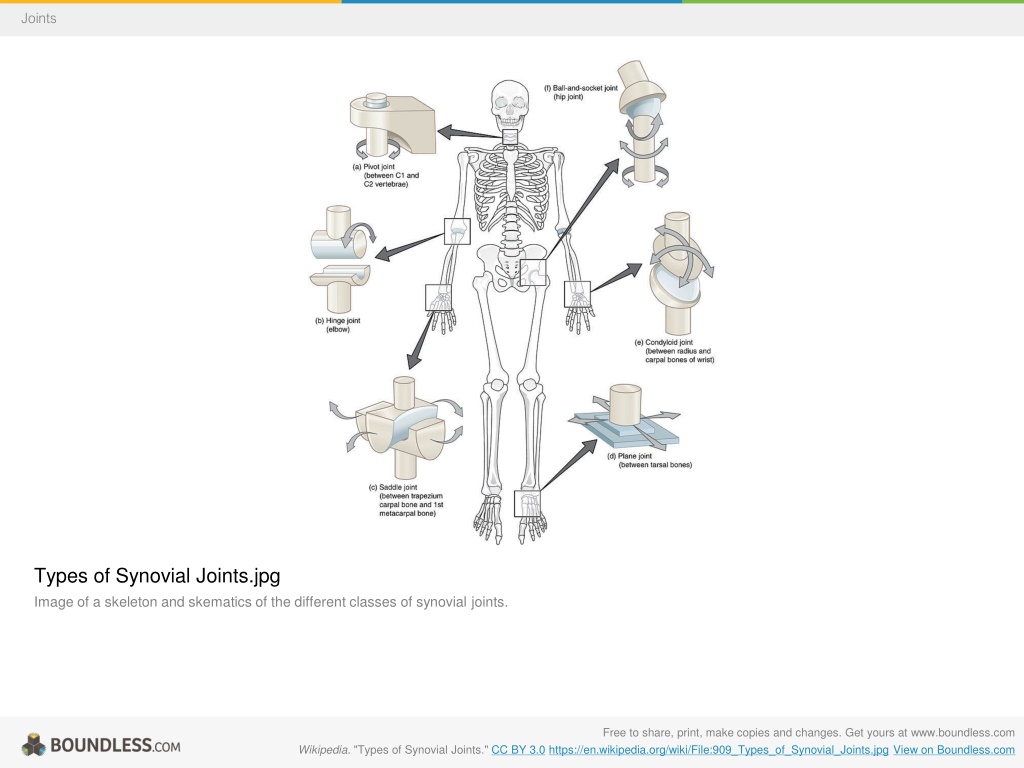Click the Wikipedia citation source text

pyautogui.click(x=393, y=750)
